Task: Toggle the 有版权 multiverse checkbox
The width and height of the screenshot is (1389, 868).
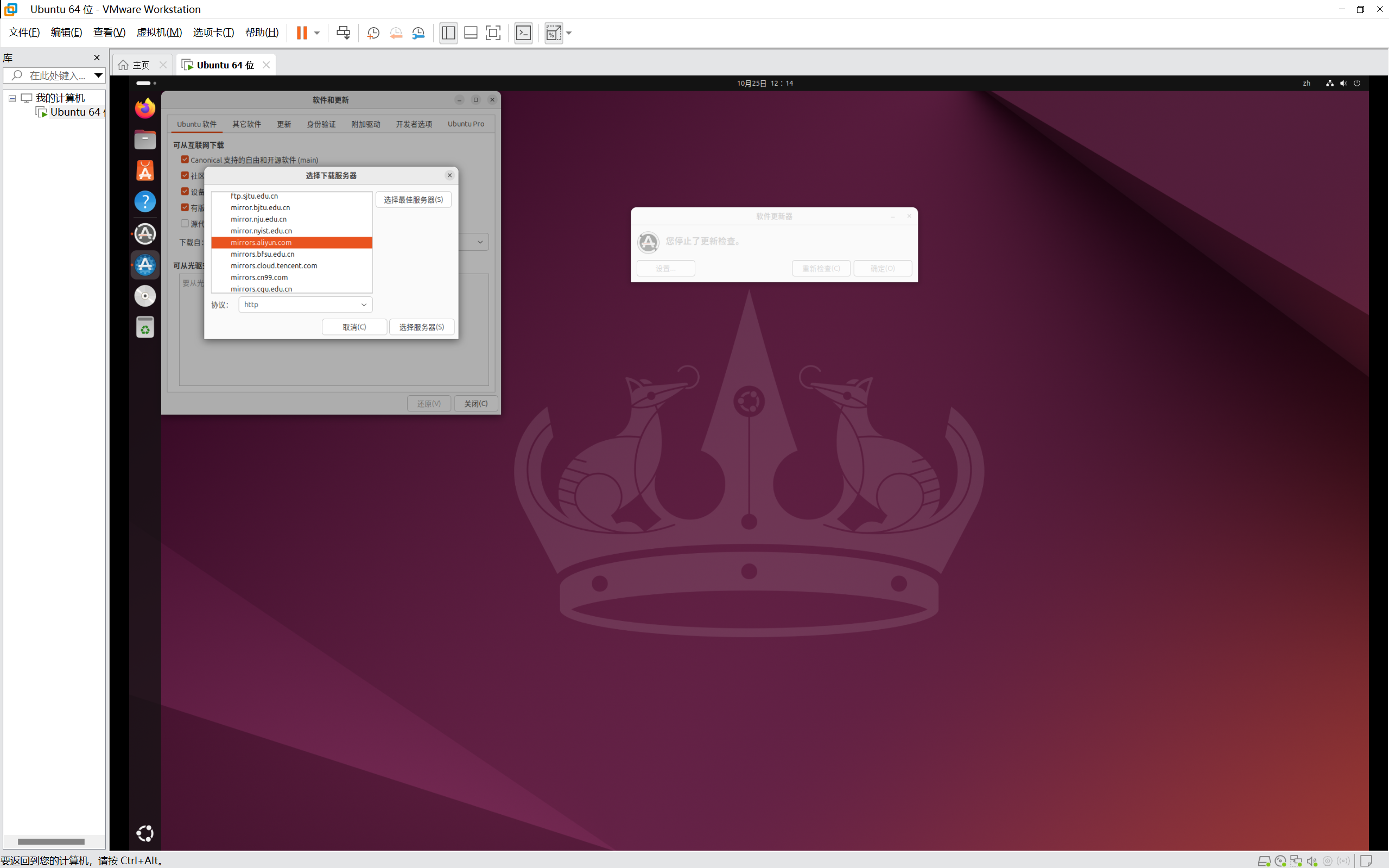Action: [x=185, y=207]
